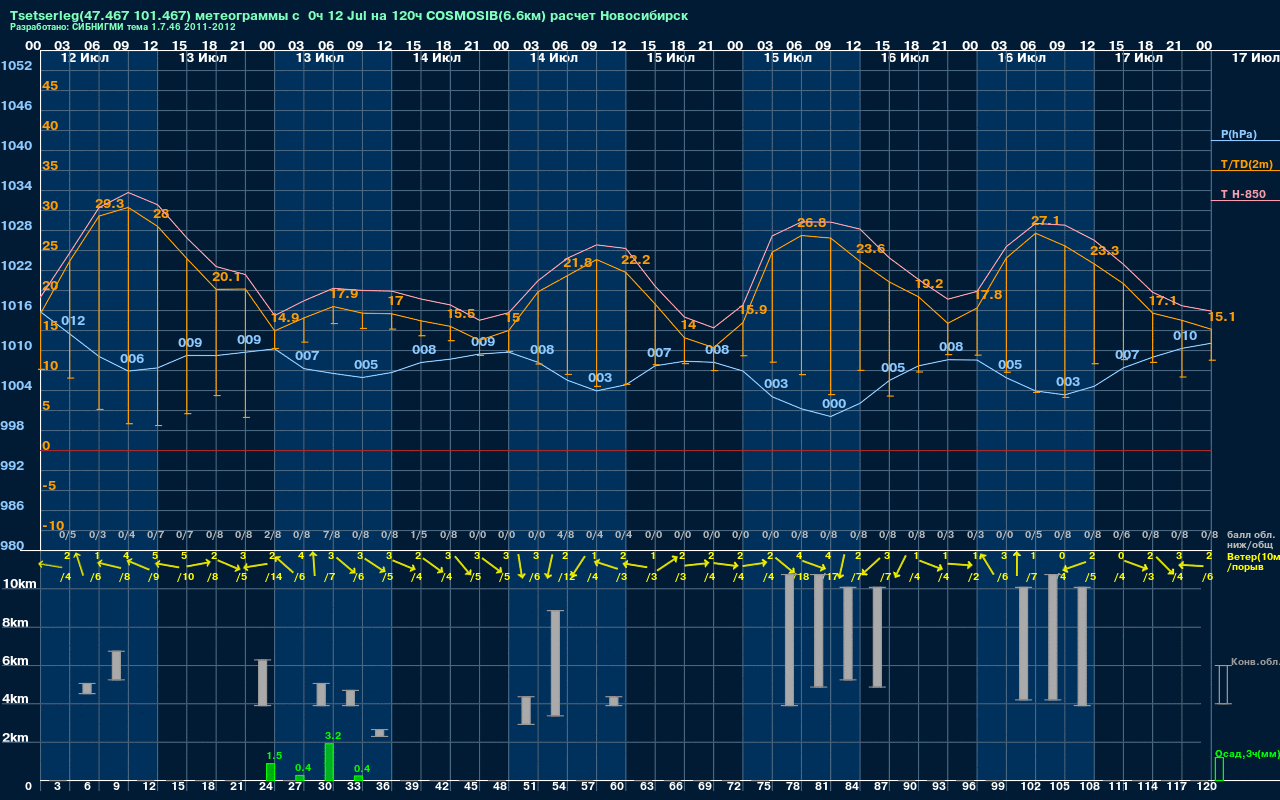Click forecast hour 120 on the bottom axis
Screen dimensions: 1280x800
coord(1206,787)
